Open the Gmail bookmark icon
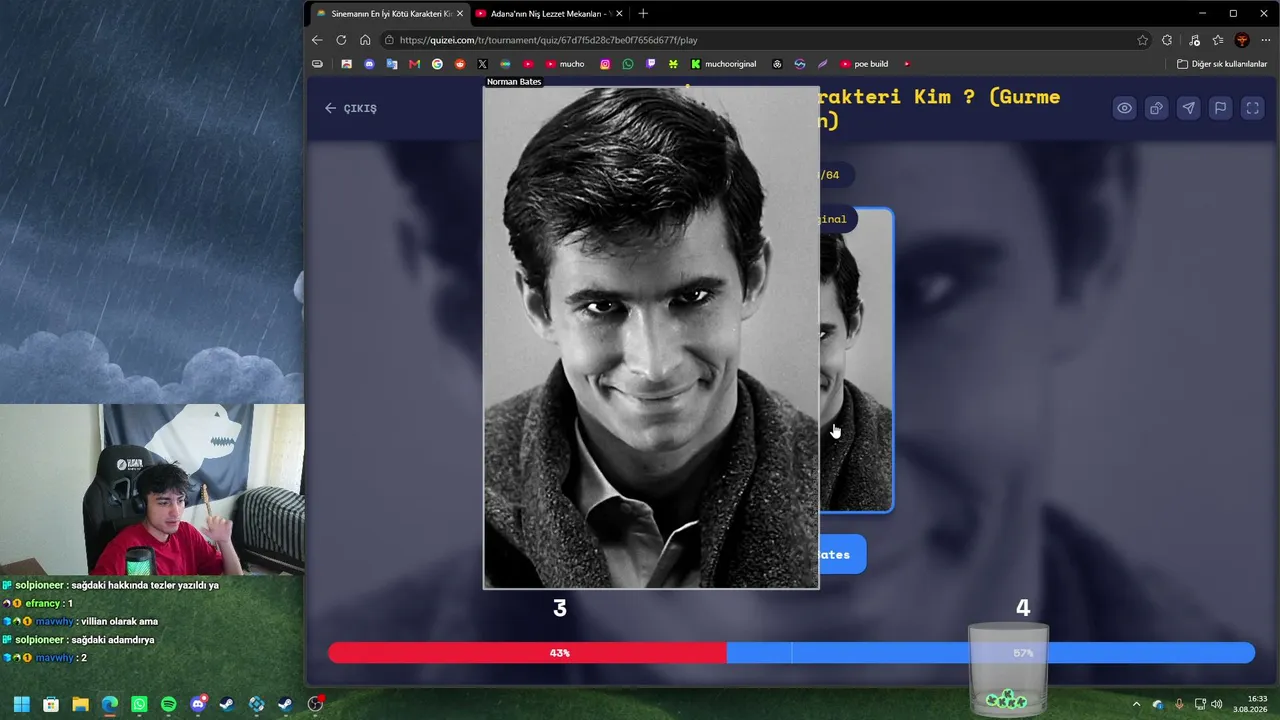Screen dimensions: 1280x720 [x=414, y=64]
